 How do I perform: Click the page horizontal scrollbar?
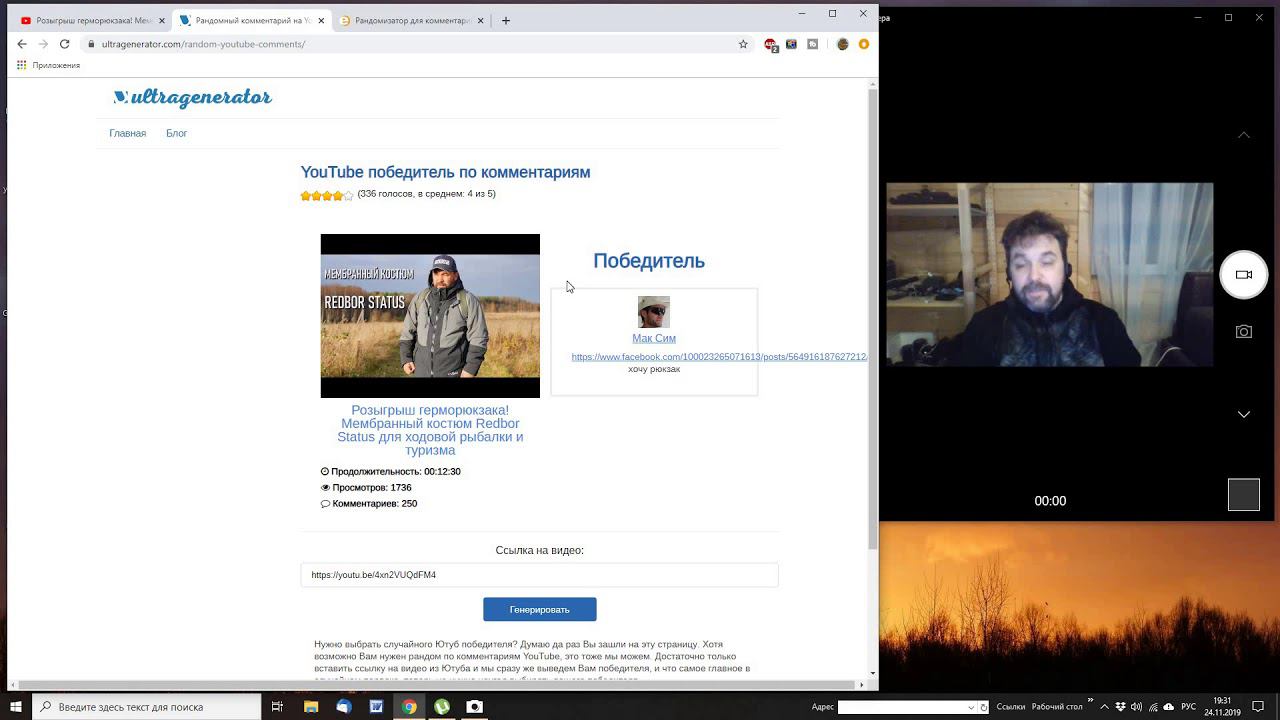[x=438, y=685]
